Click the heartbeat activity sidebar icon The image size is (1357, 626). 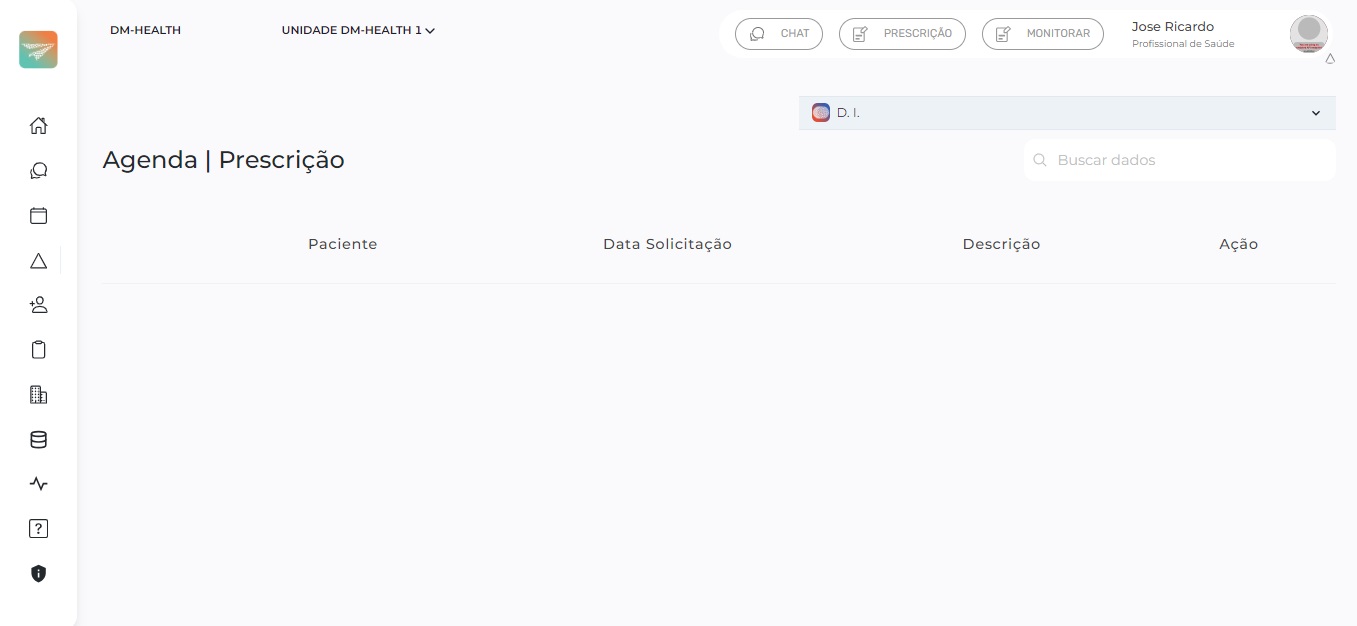point(38,484)
